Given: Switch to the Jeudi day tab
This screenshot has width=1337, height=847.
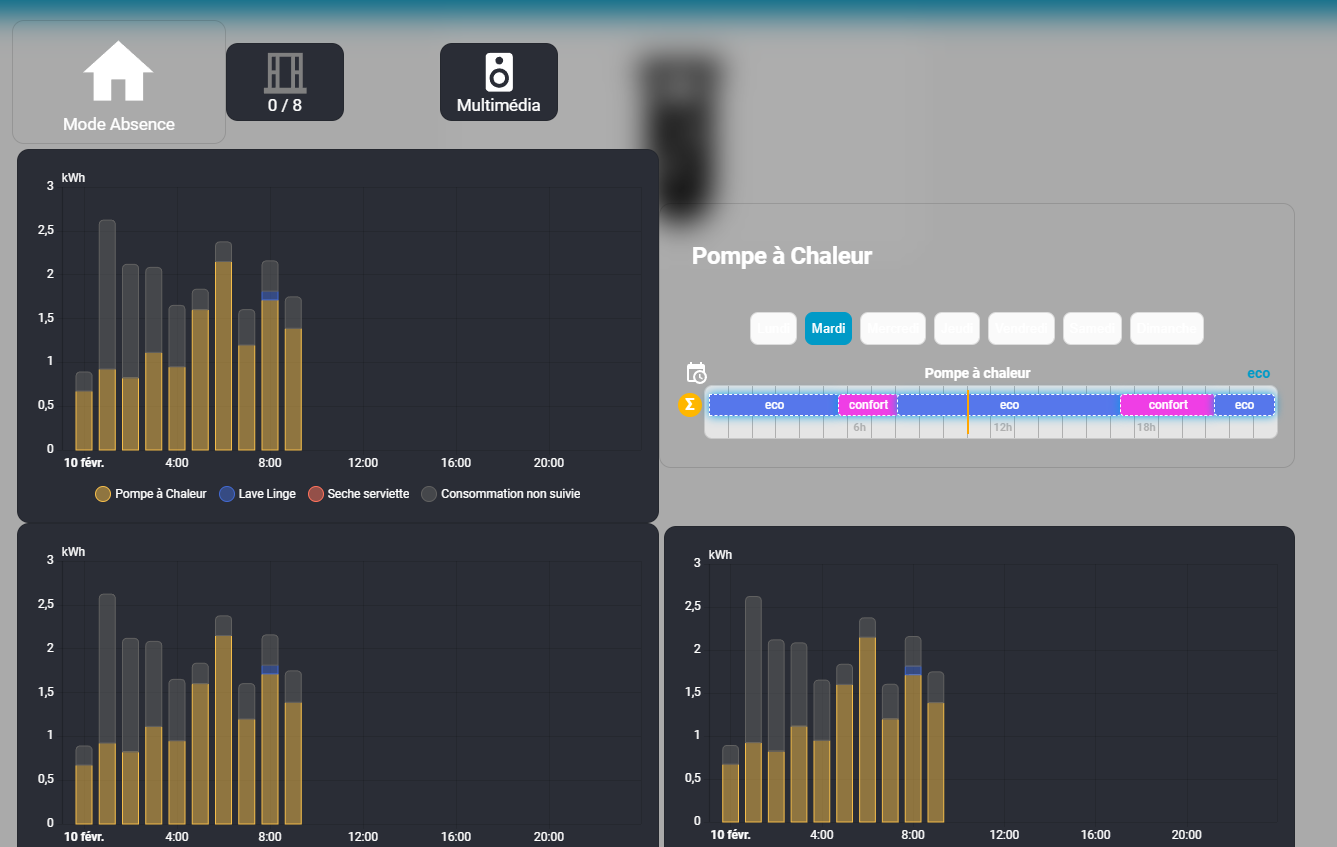Looking at the screenshot, I should pyautogui.click(x=957, y=329).
